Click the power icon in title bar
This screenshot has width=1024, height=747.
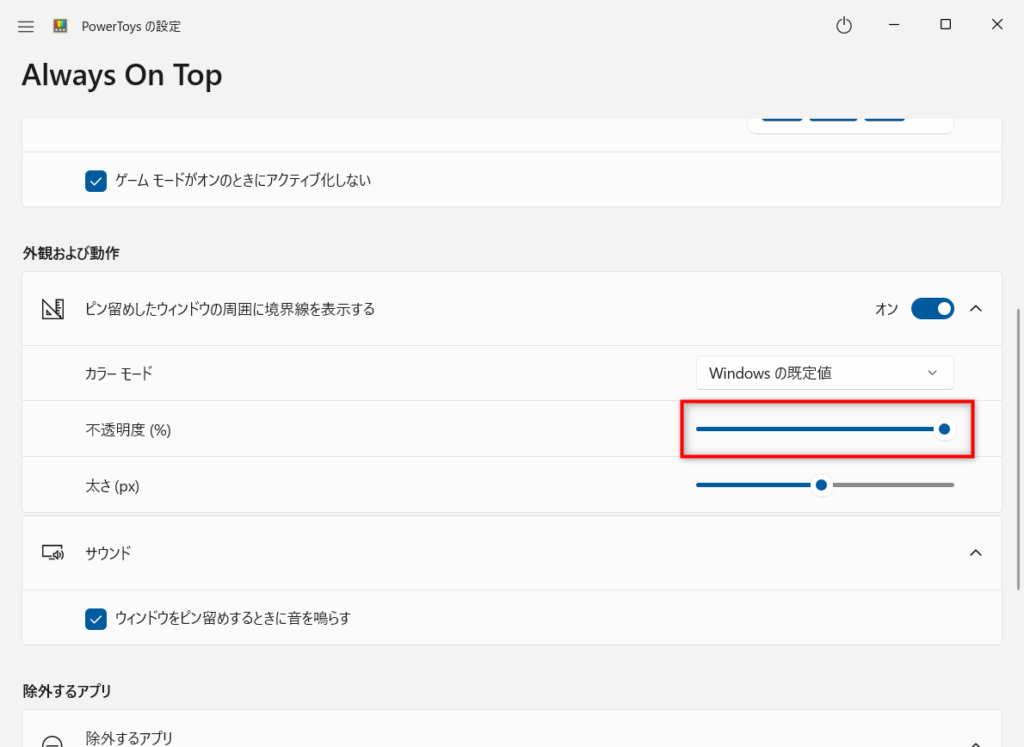(844, 25)
